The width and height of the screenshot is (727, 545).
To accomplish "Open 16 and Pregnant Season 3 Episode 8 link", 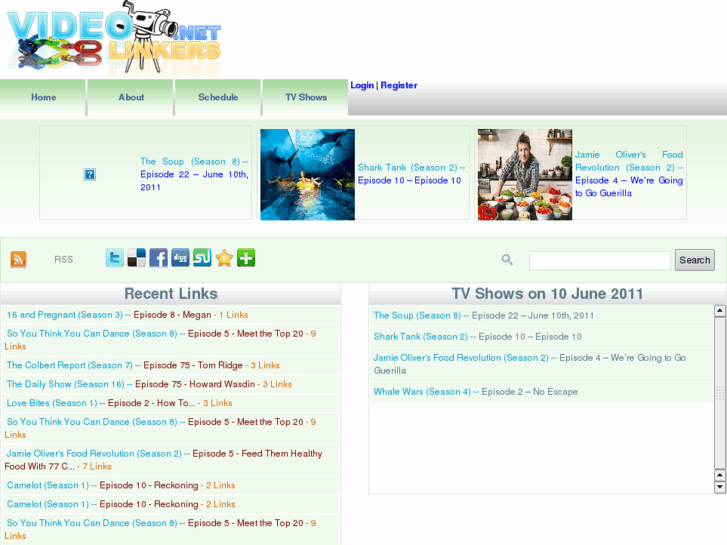I will pos(127,314).
